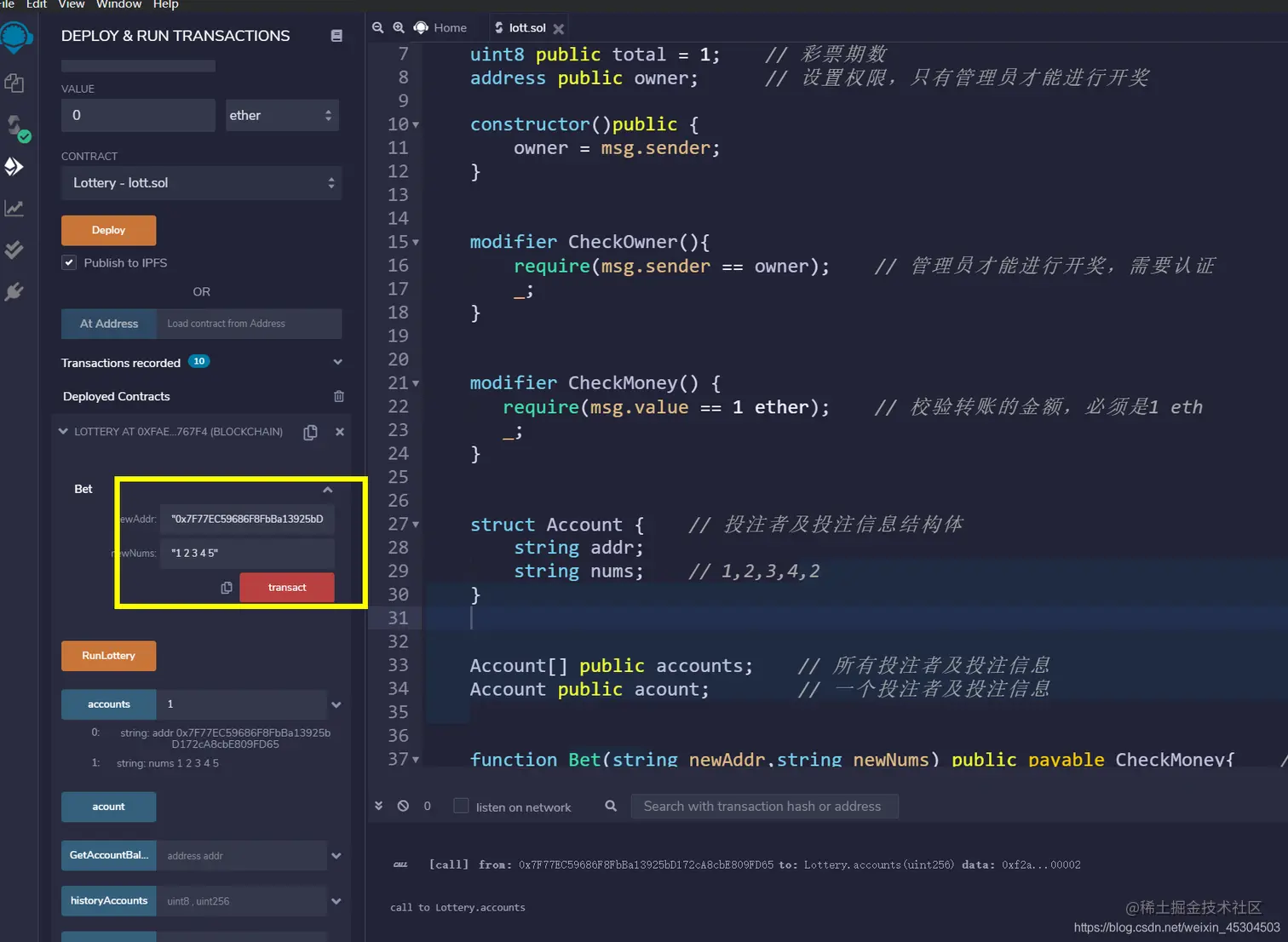
Task: Open the Solidity compiler icon in sidebar
Action: pos(17,128)
